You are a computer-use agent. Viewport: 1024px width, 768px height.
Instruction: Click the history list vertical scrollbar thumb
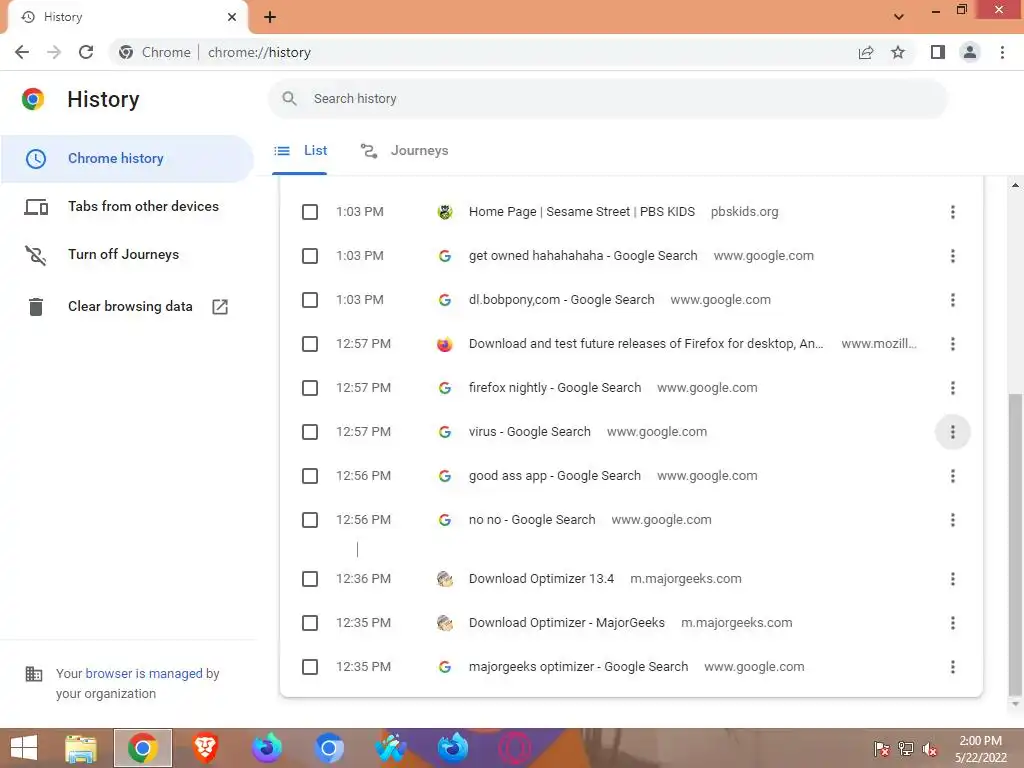pyautogui.click(x=1015, y=545)
